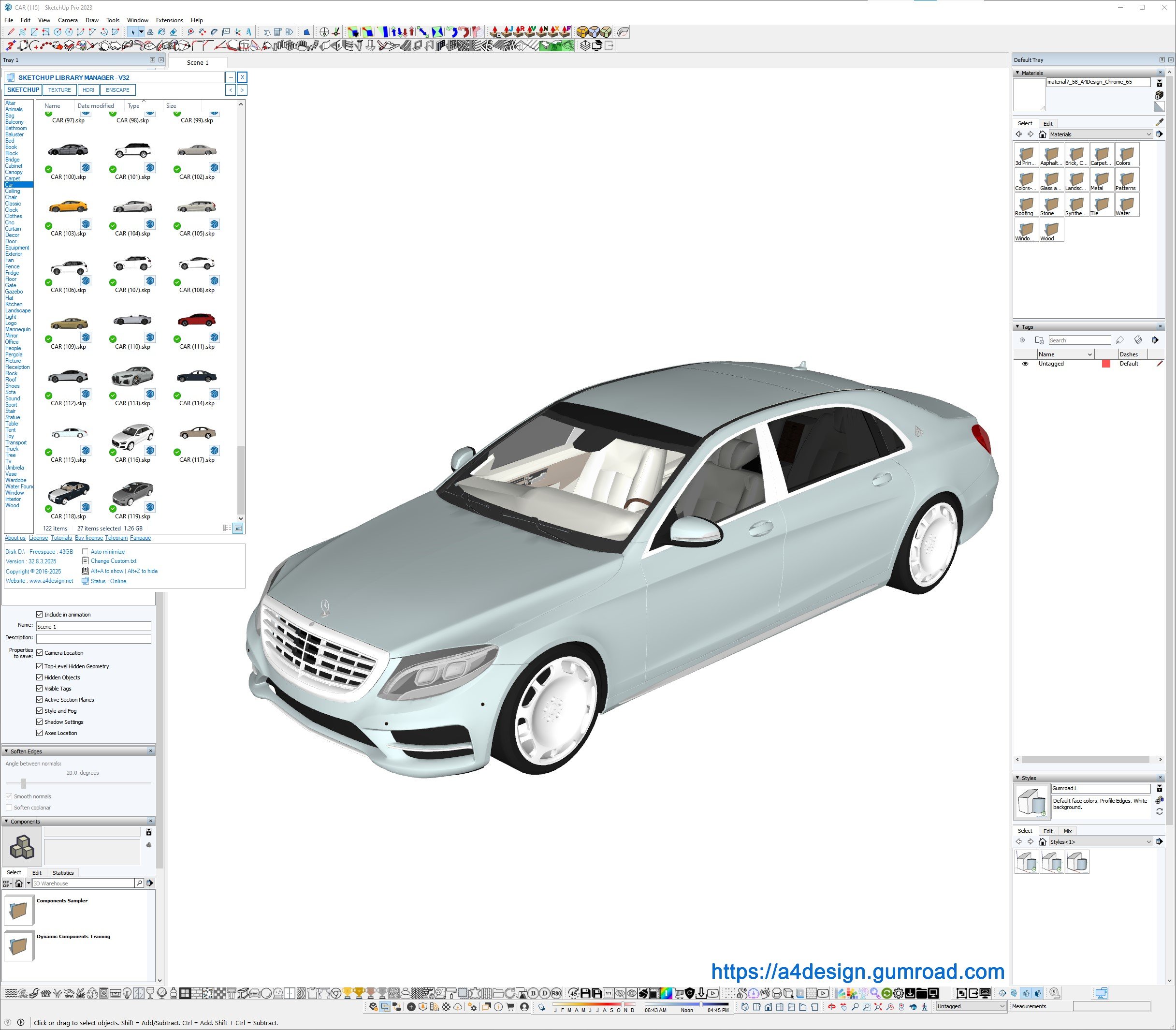Select the Line pencil tool
This screenshot has height=1030, width=1176.
point(11,32)
